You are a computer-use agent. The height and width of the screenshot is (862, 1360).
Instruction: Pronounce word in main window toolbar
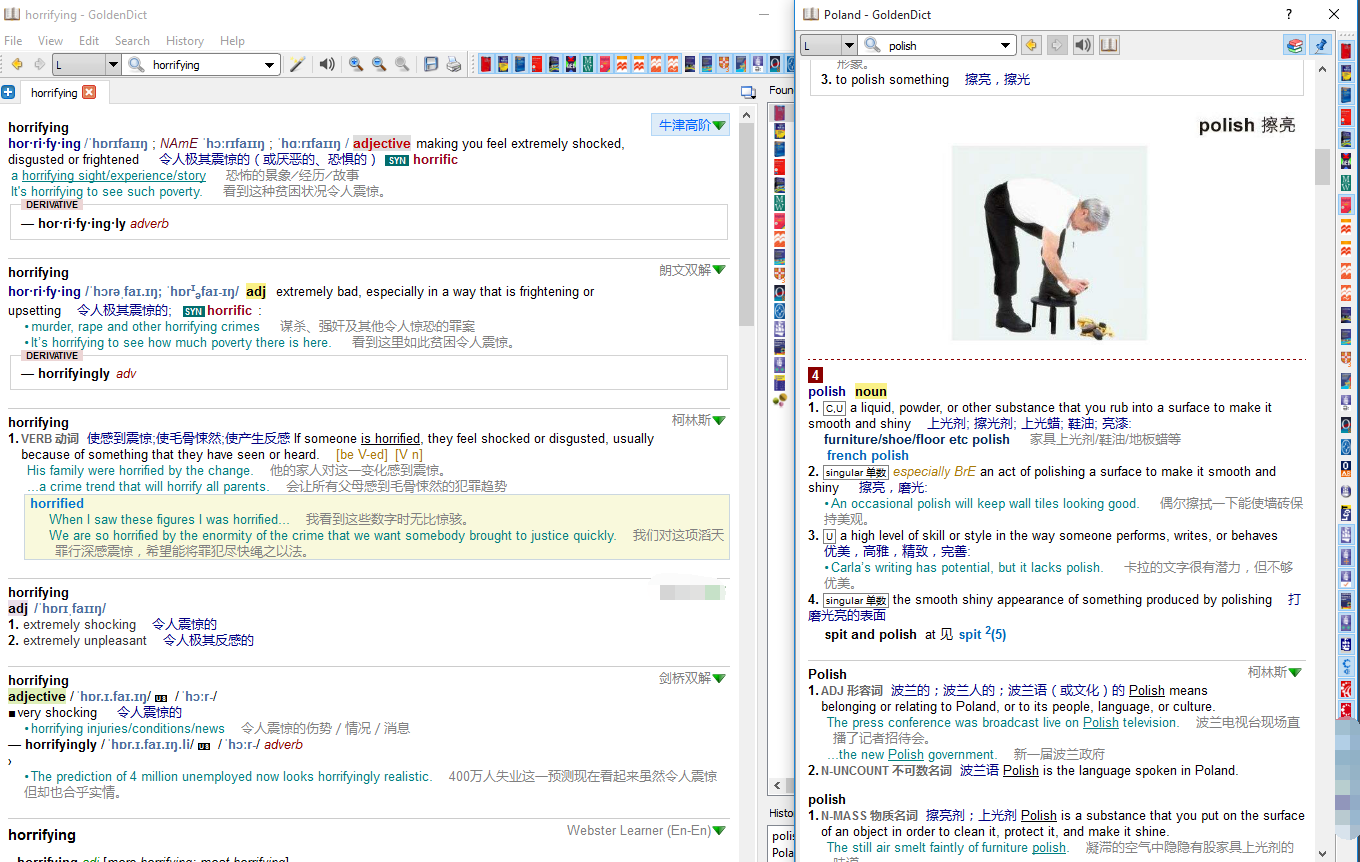[327, 65]
